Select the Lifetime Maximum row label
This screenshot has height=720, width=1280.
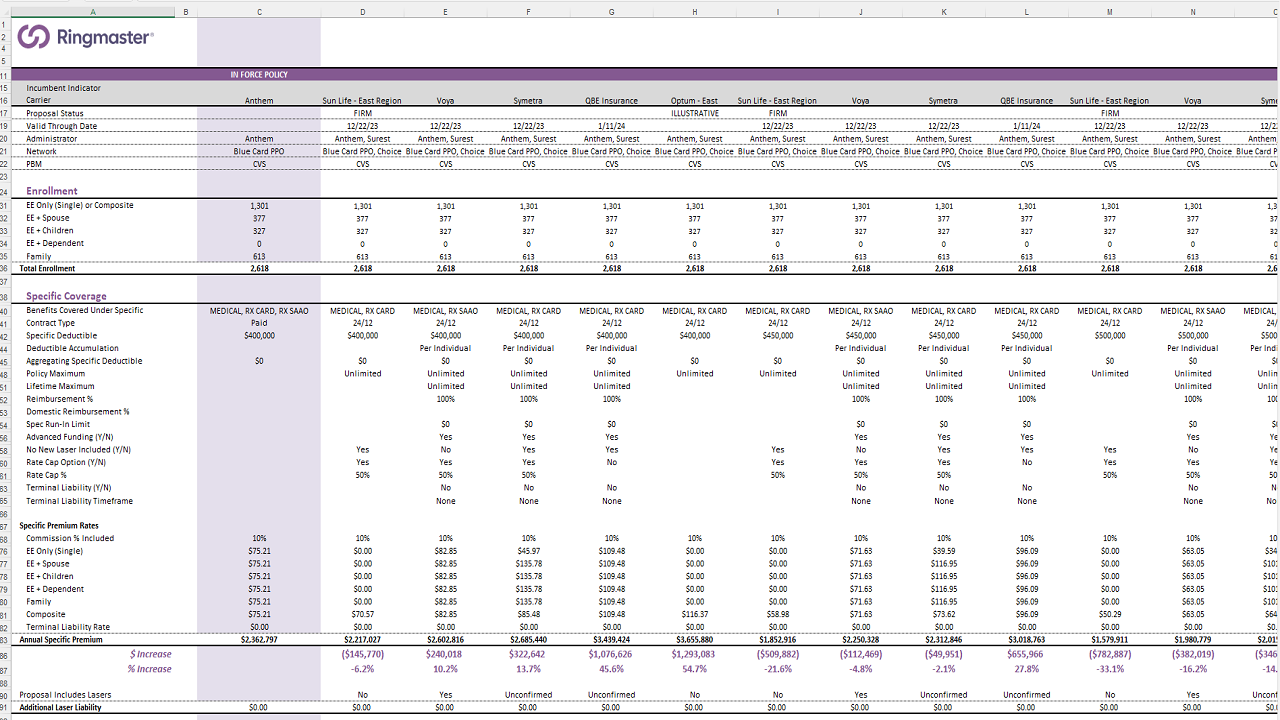pos(60,386)
